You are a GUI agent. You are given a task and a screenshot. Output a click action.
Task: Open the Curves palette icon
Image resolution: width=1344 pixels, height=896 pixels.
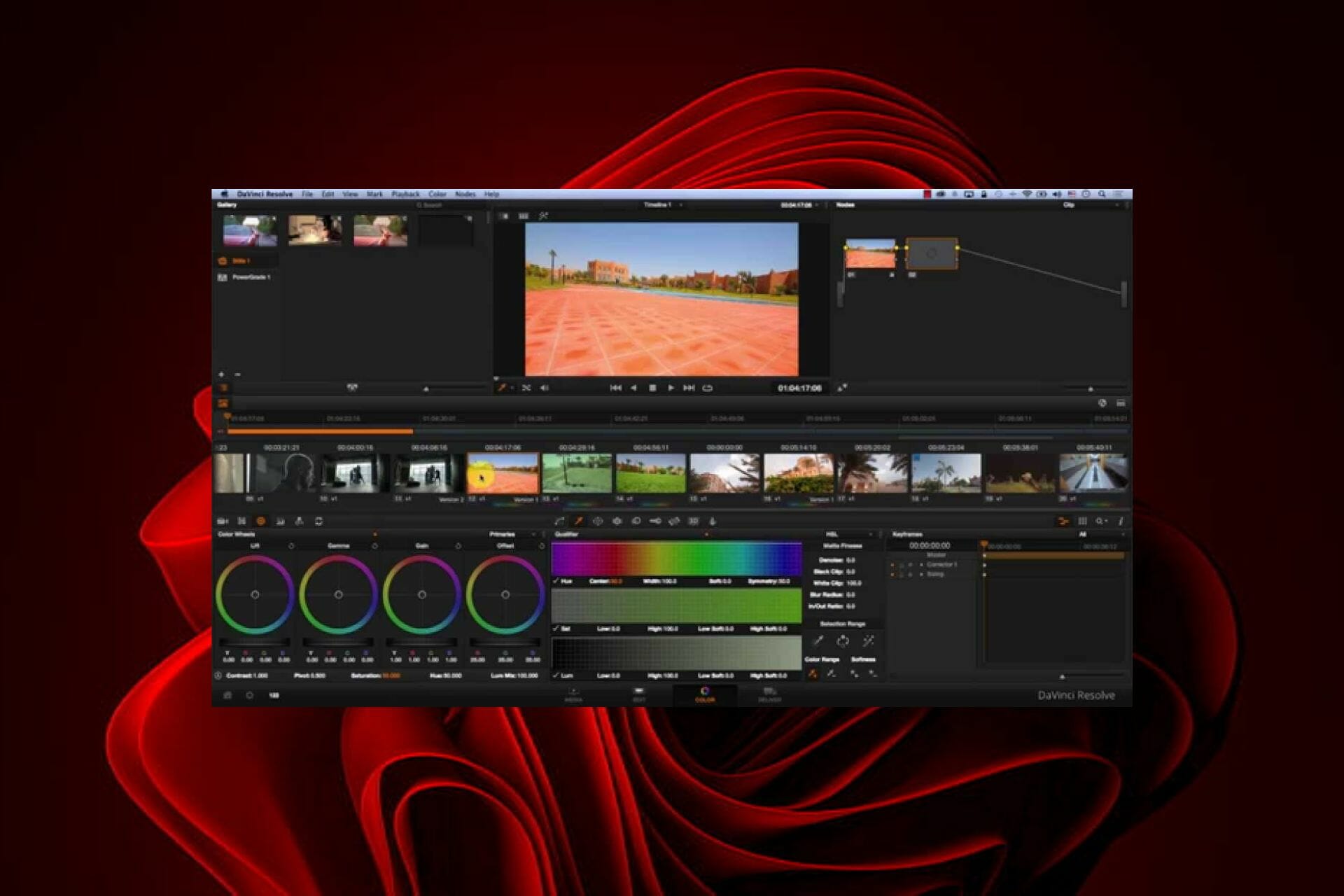point(559,521)
